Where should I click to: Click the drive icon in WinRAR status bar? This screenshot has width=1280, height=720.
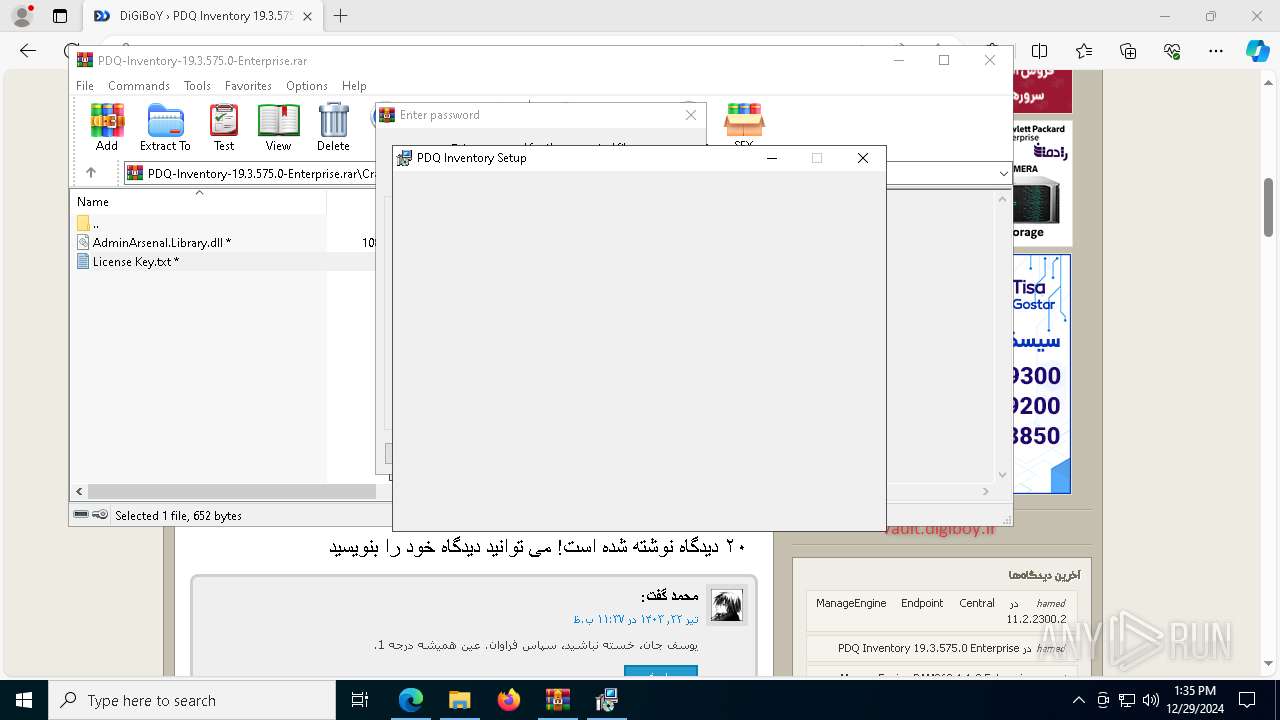point(81,515)
